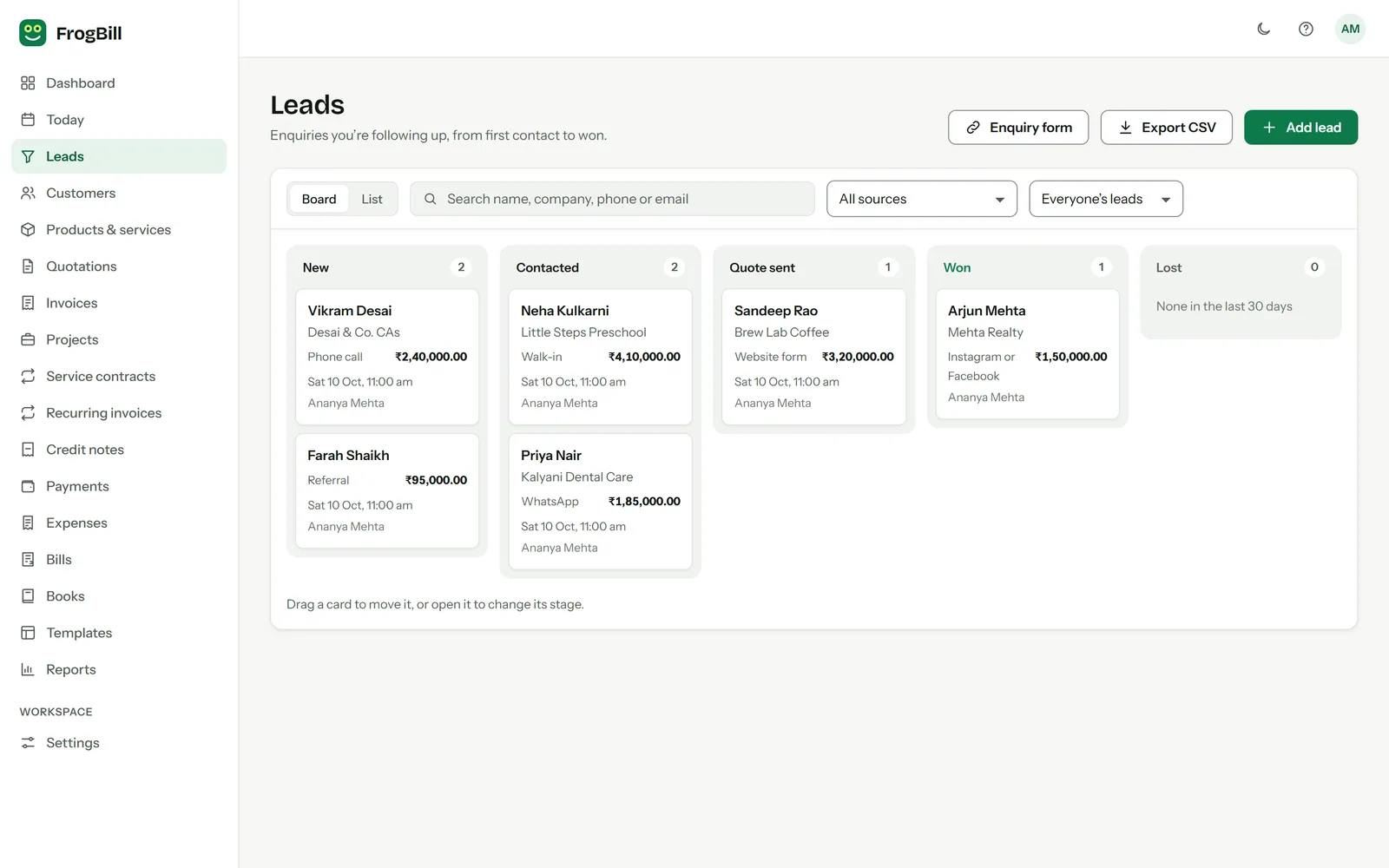Go to Invoices in sidebar
1389x868 pixels.
(x=119, y=303)
